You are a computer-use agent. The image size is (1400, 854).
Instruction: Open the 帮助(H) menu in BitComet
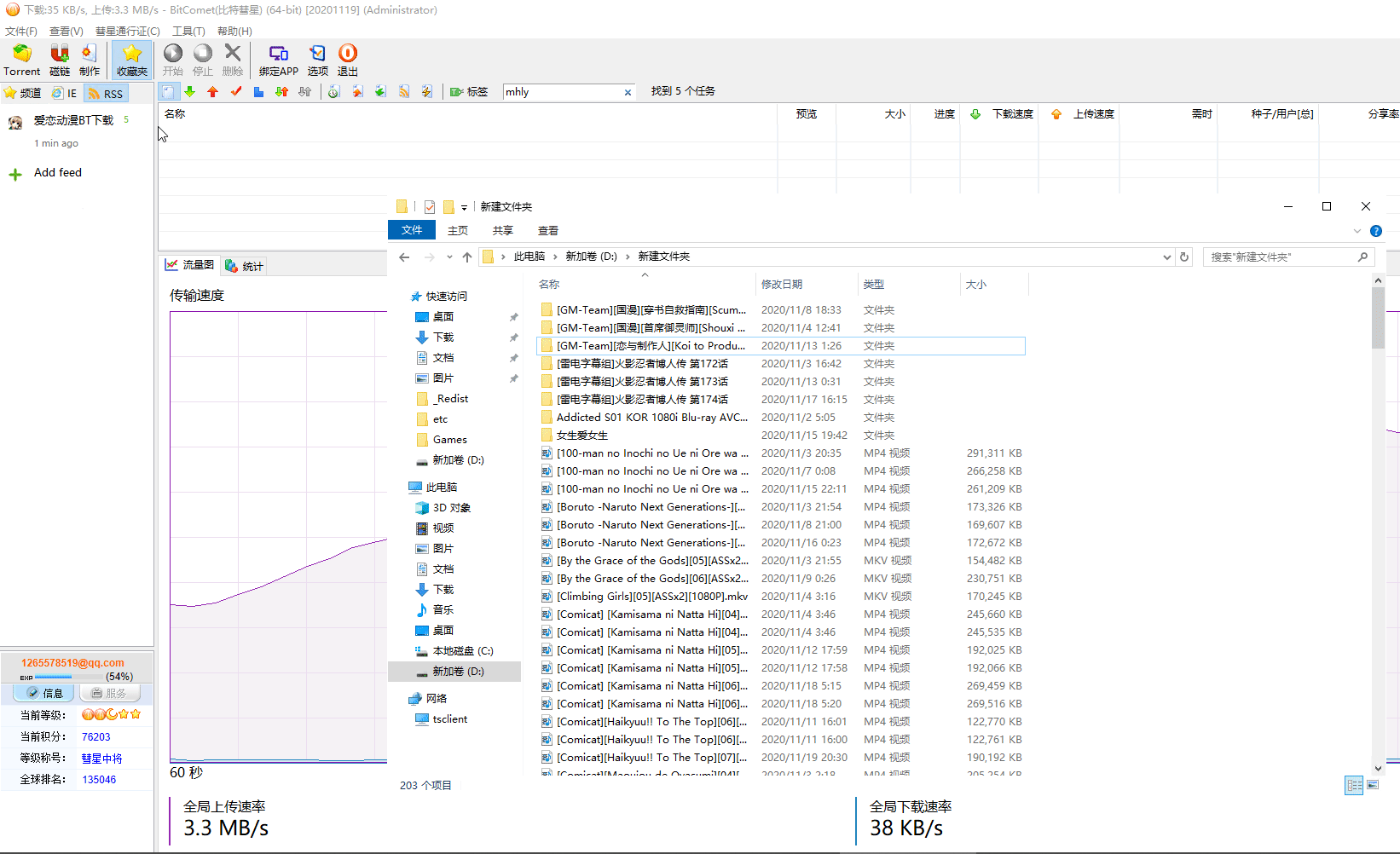234,31
